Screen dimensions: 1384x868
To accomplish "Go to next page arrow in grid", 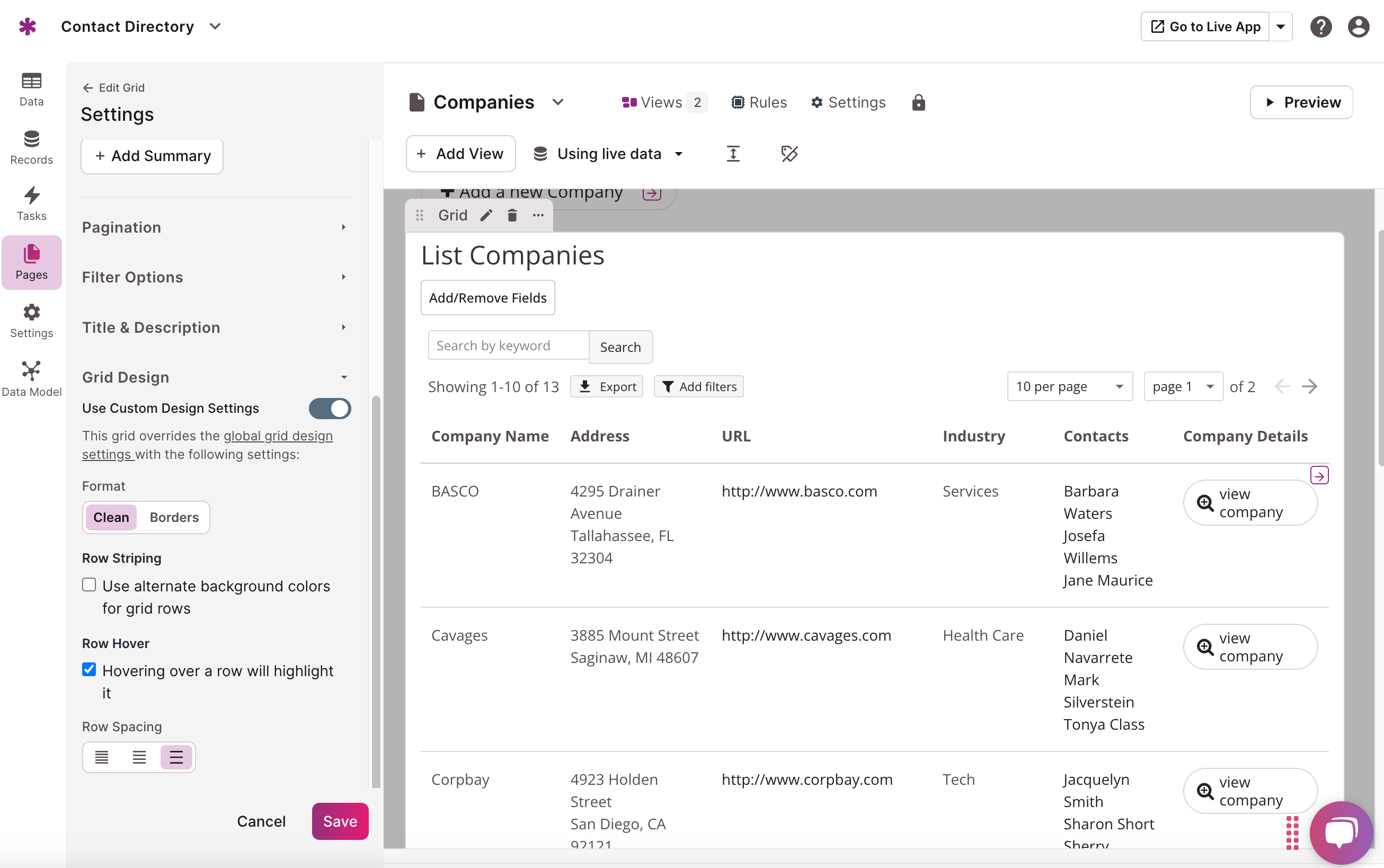I will tap(1310, 386).
